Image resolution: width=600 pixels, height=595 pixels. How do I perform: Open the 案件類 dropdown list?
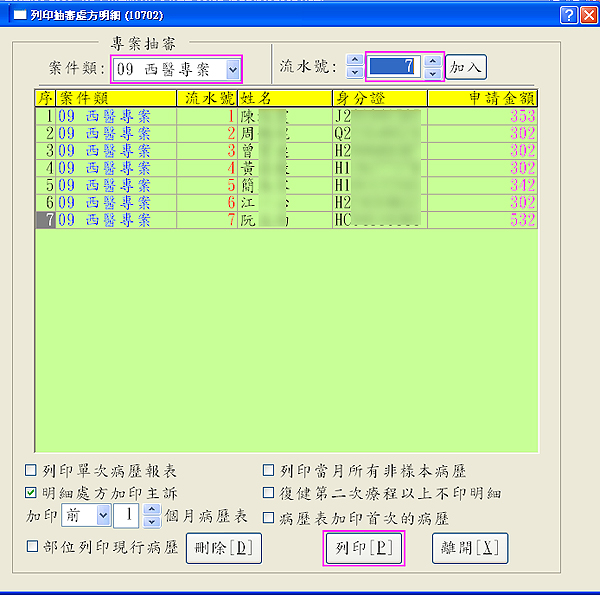coord(232,69)
